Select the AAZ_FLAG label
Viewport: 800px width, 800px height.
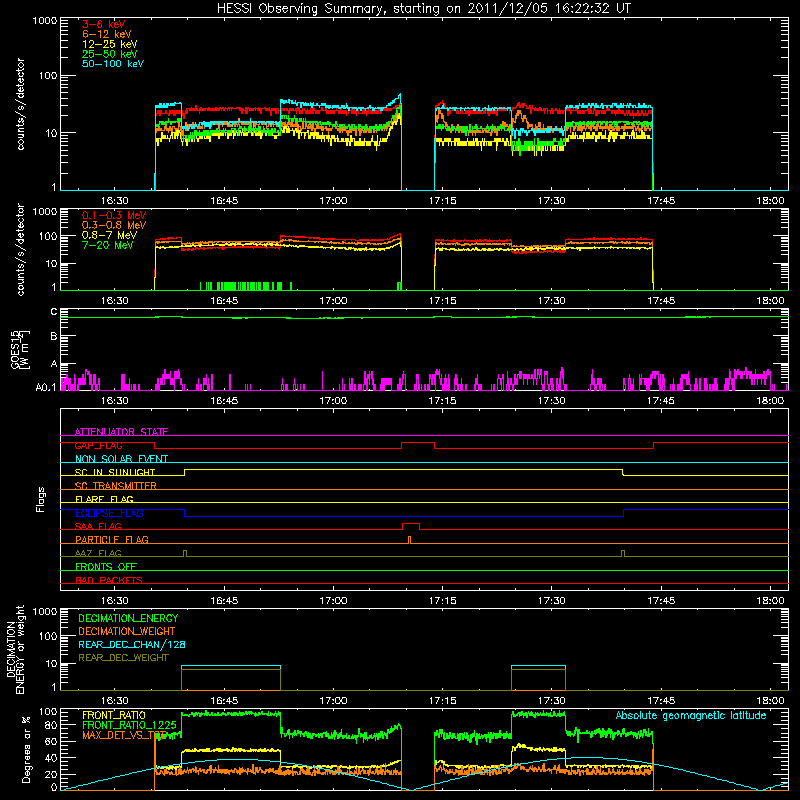coord(98,553)
